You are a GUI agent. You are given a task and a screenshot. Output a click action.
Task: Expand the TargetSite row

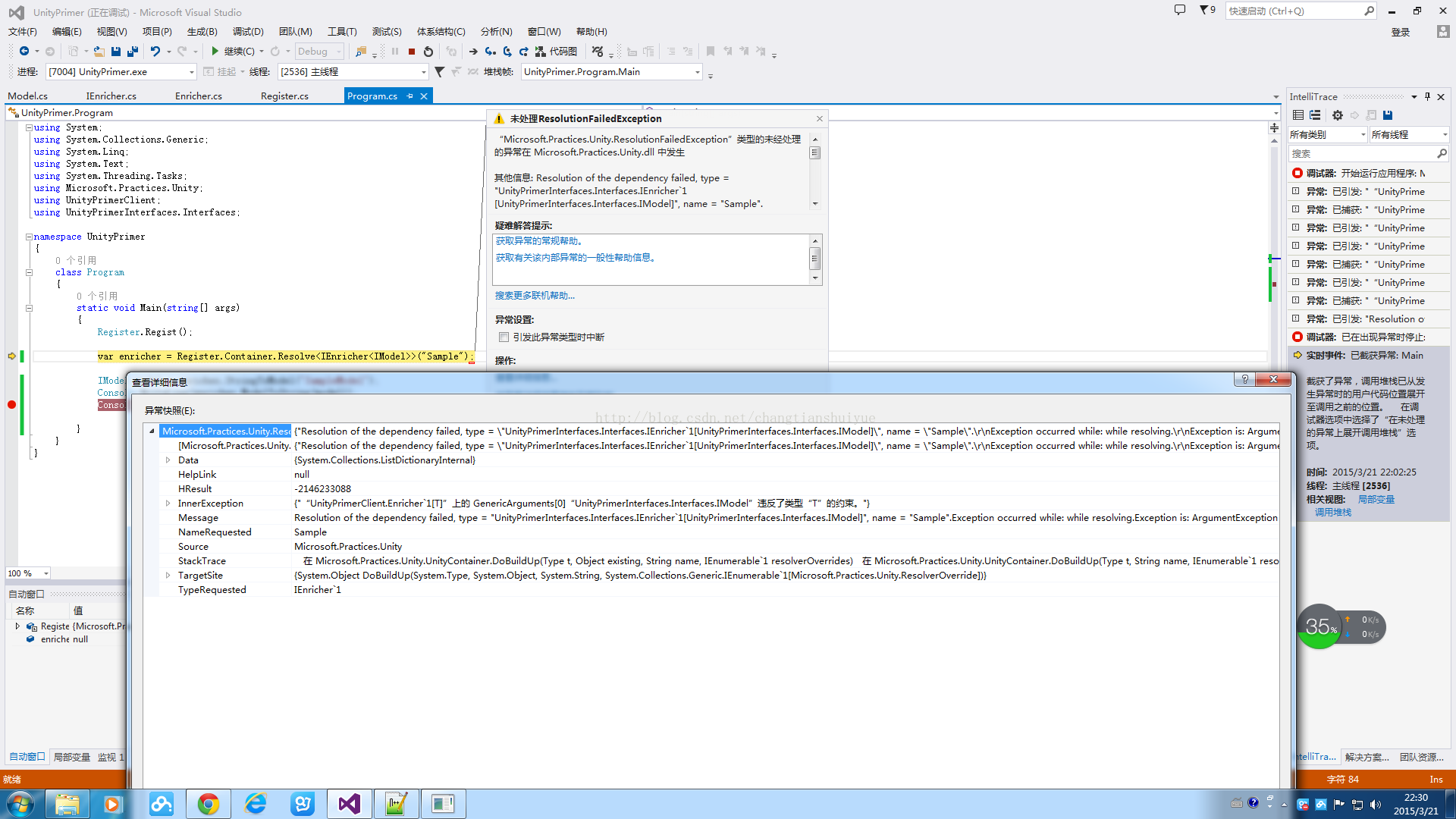coord(168,575)
